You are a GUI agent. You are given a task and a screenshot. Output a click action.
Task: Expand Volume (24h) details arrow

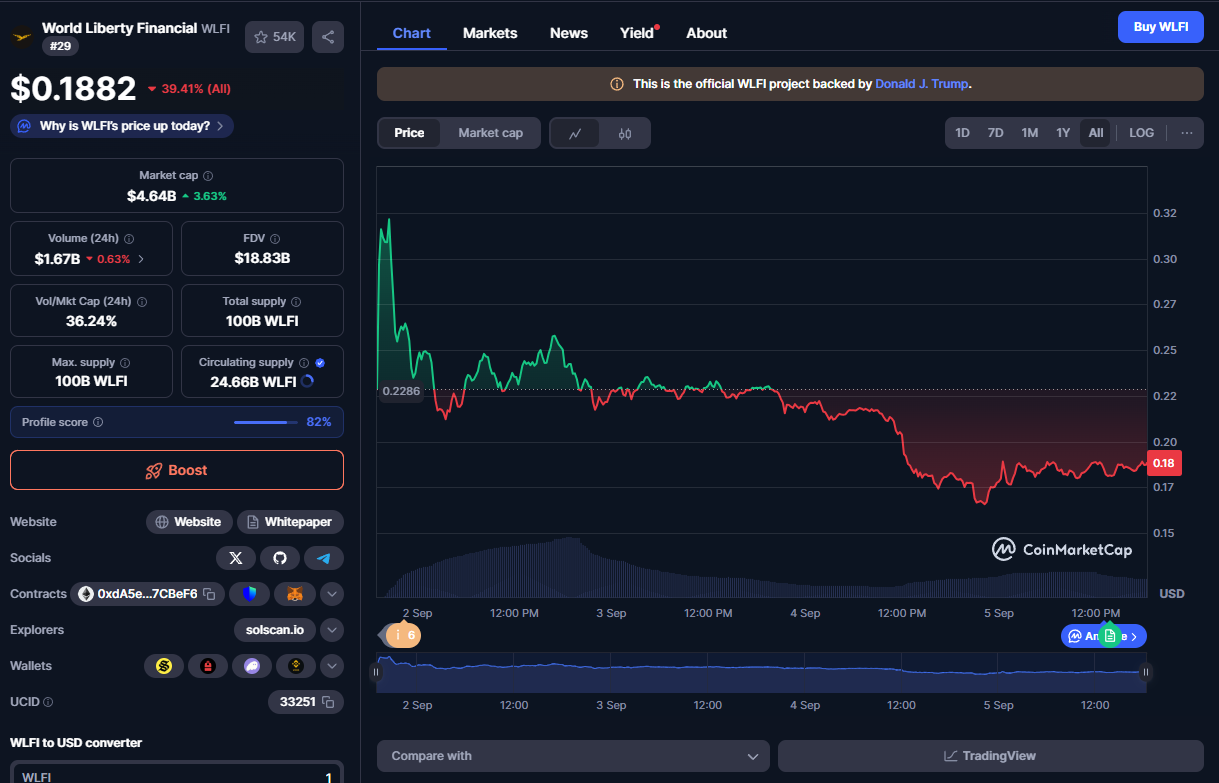[x=140, y=259]
